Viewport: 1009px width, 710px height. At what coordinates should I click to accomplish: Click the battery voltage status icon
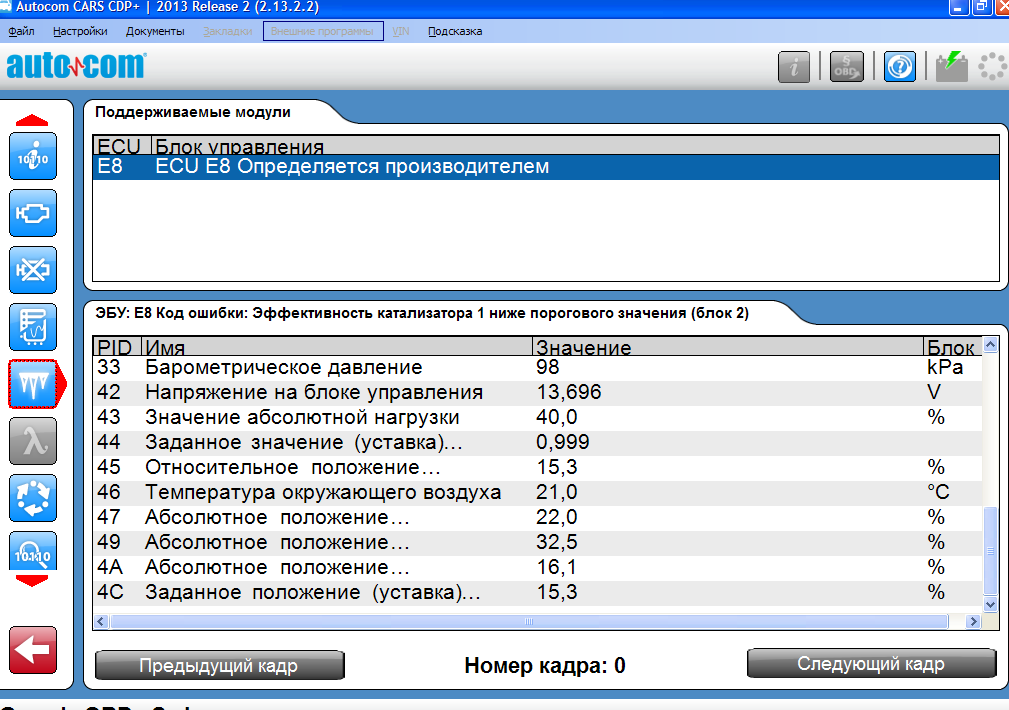pos(951,67)
